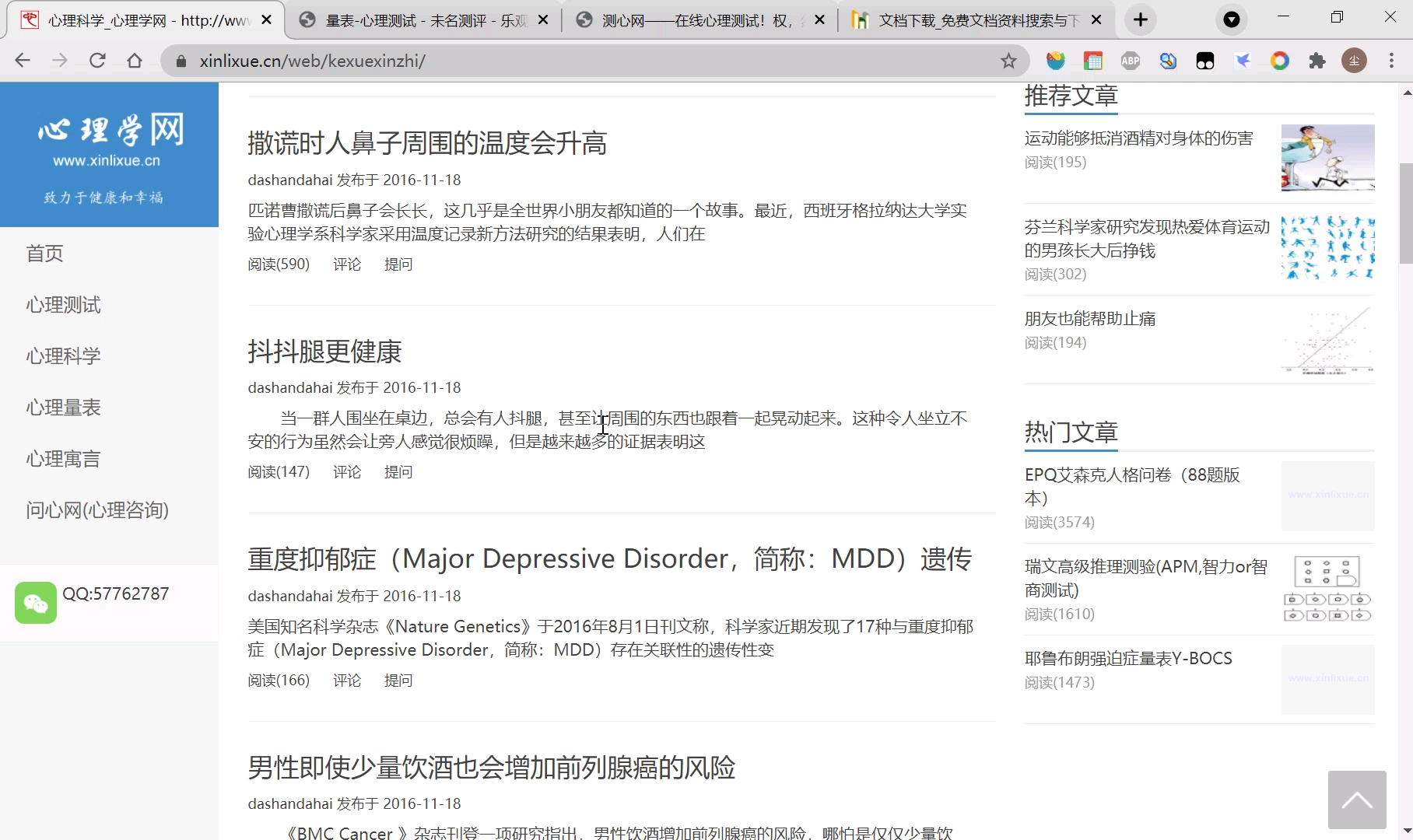Viewport: 1413px width, 840px height.
Task: Open the browser profile avatar
Action: click(1354, 61)
